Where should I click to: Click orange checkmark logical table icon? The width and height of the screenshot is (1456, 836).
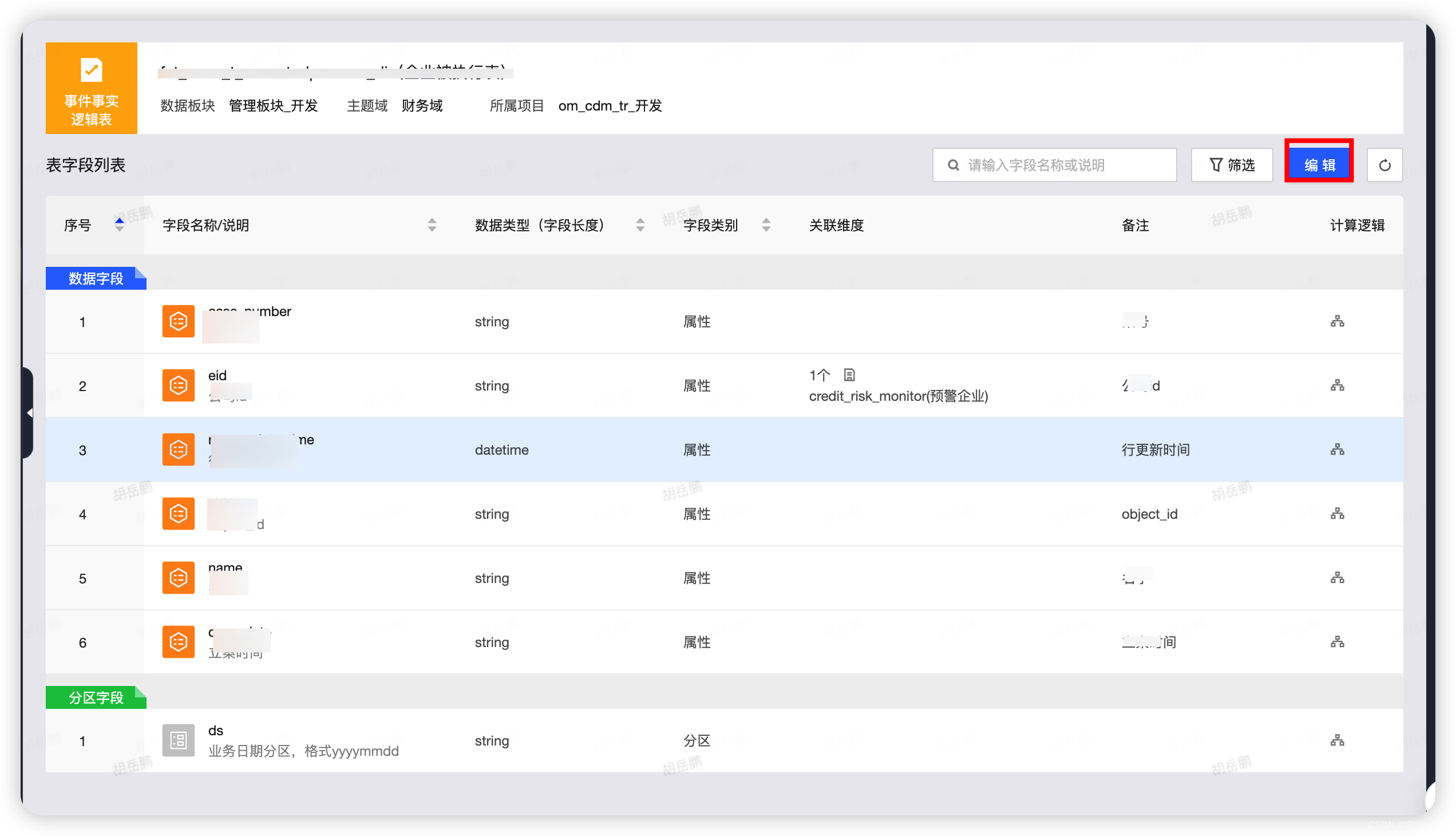click(91, 70)
